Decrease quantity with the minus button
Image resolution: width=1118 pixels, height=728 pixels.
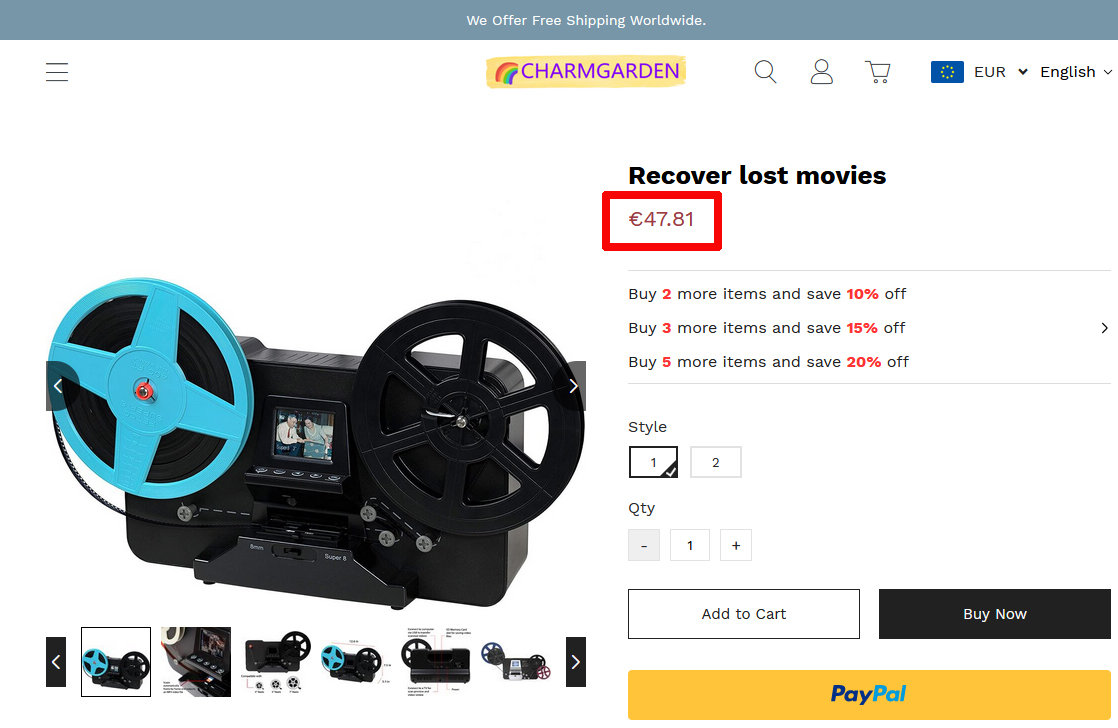[x=644, y=545]
